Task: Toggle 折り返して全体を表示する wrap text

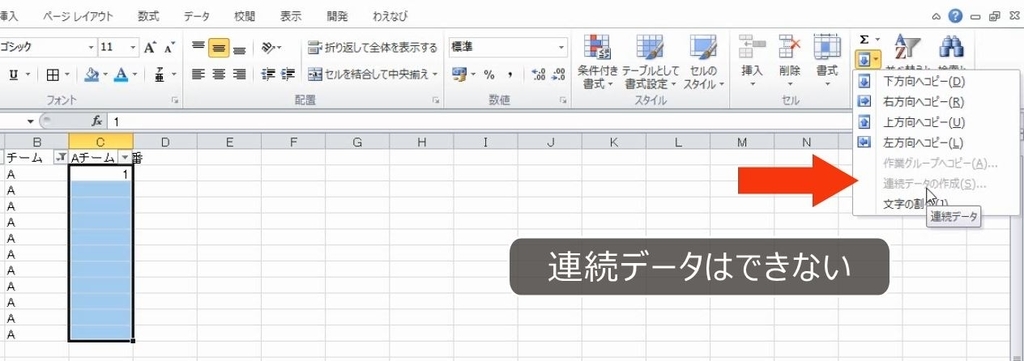Action: coord(372,48)
